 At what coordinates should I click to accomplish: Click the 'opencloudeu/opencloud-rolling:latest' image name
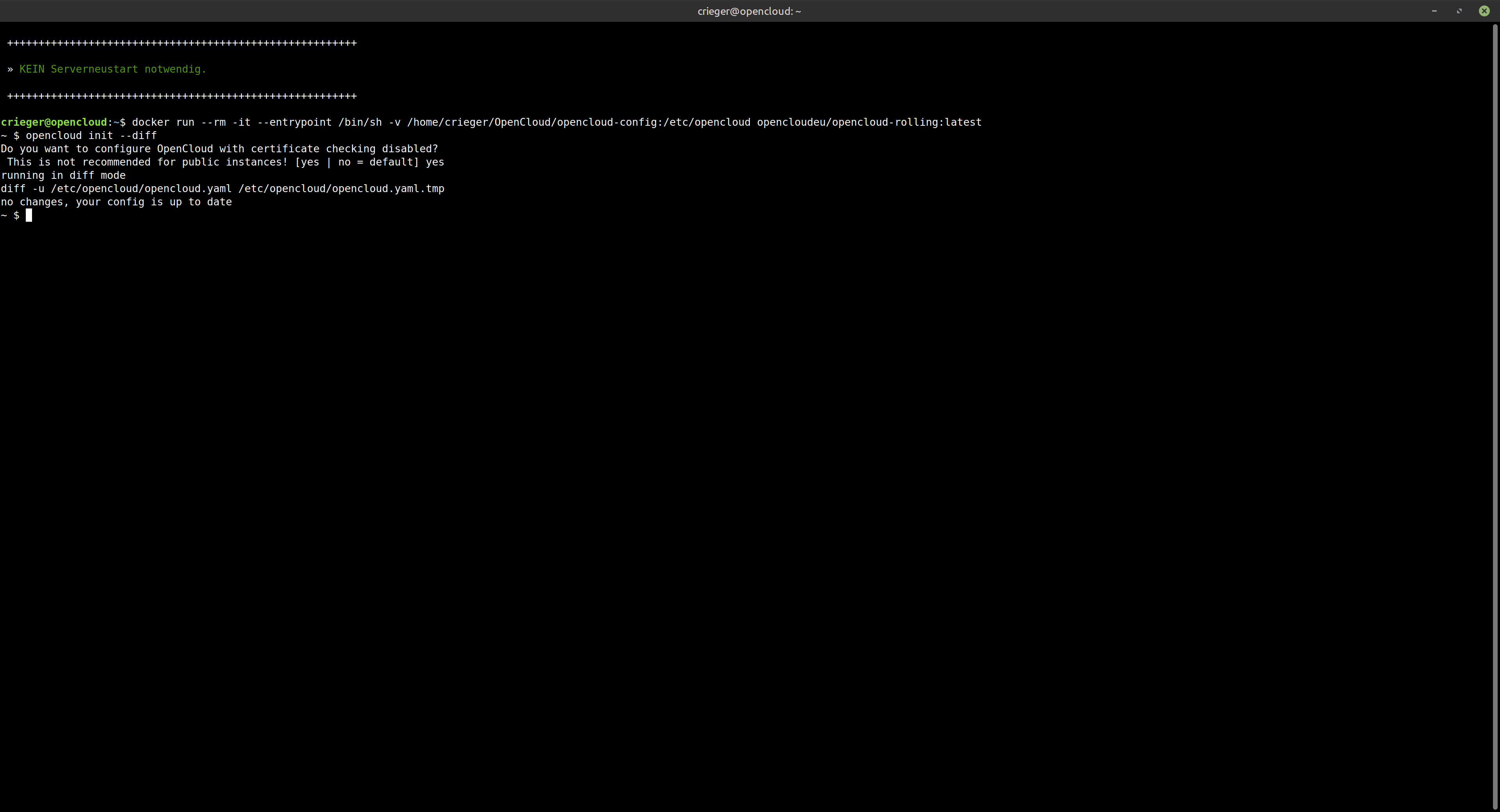(870, 122)
